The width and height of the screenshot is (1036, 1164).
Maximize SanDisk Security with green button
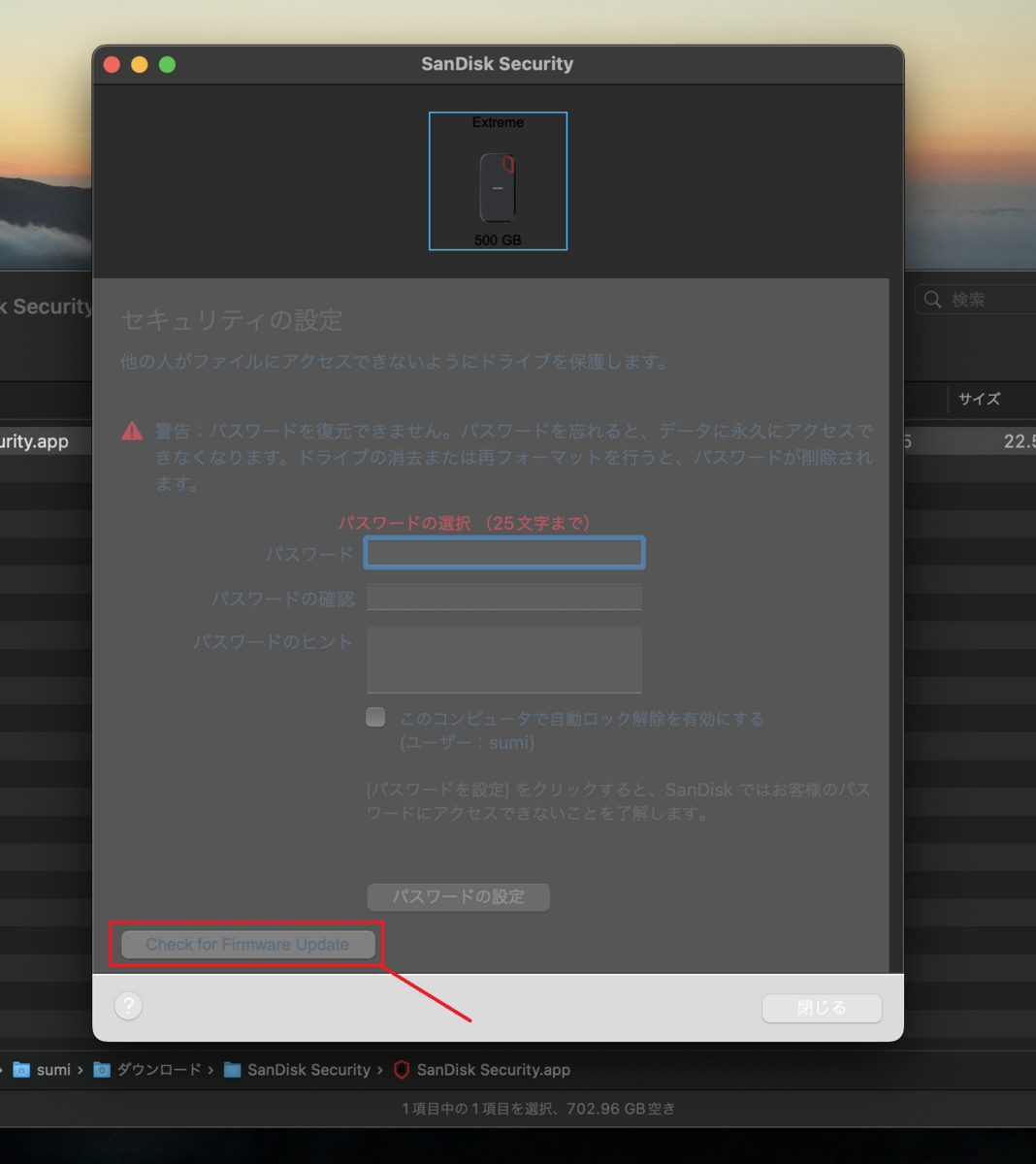pos(167,64)
